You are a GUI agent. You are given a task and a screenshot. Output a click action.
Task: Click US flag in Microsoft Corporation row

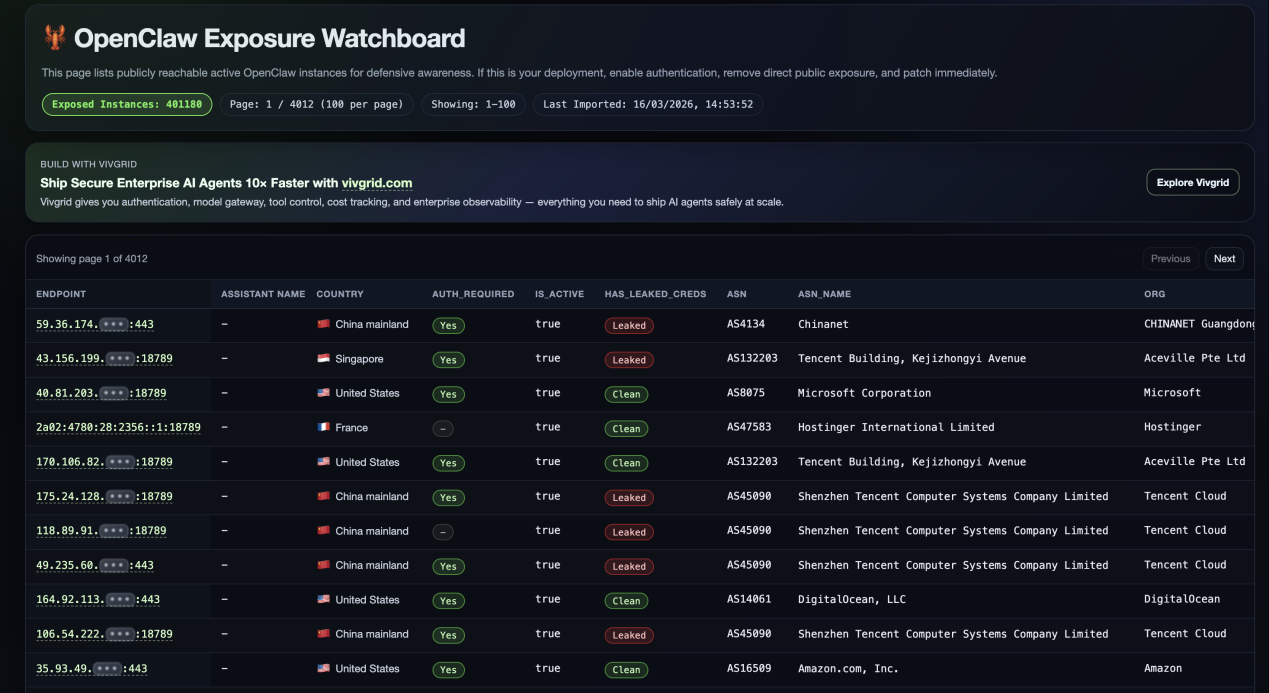[x=323, y=394]
